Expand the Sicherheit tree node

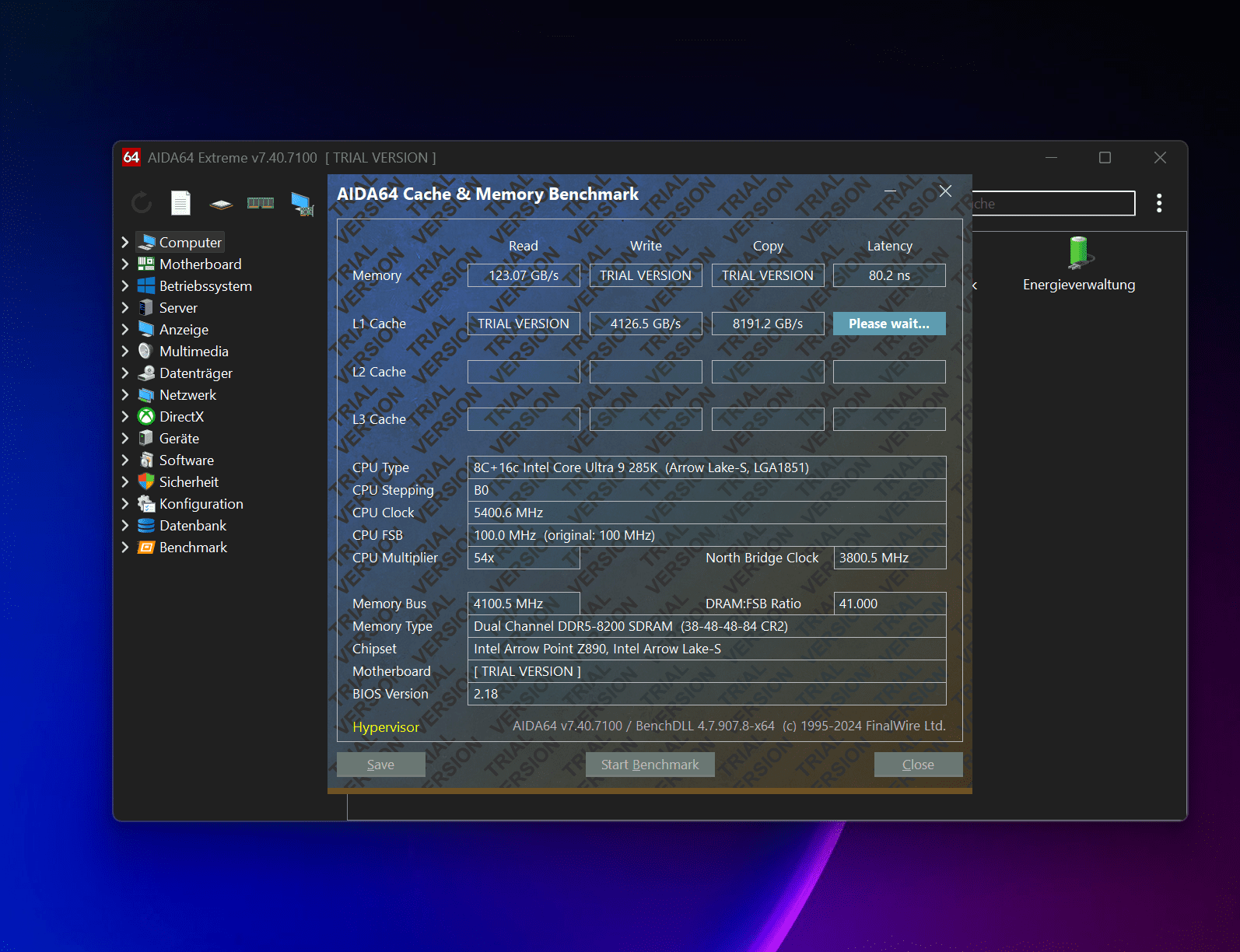point(125,482)
